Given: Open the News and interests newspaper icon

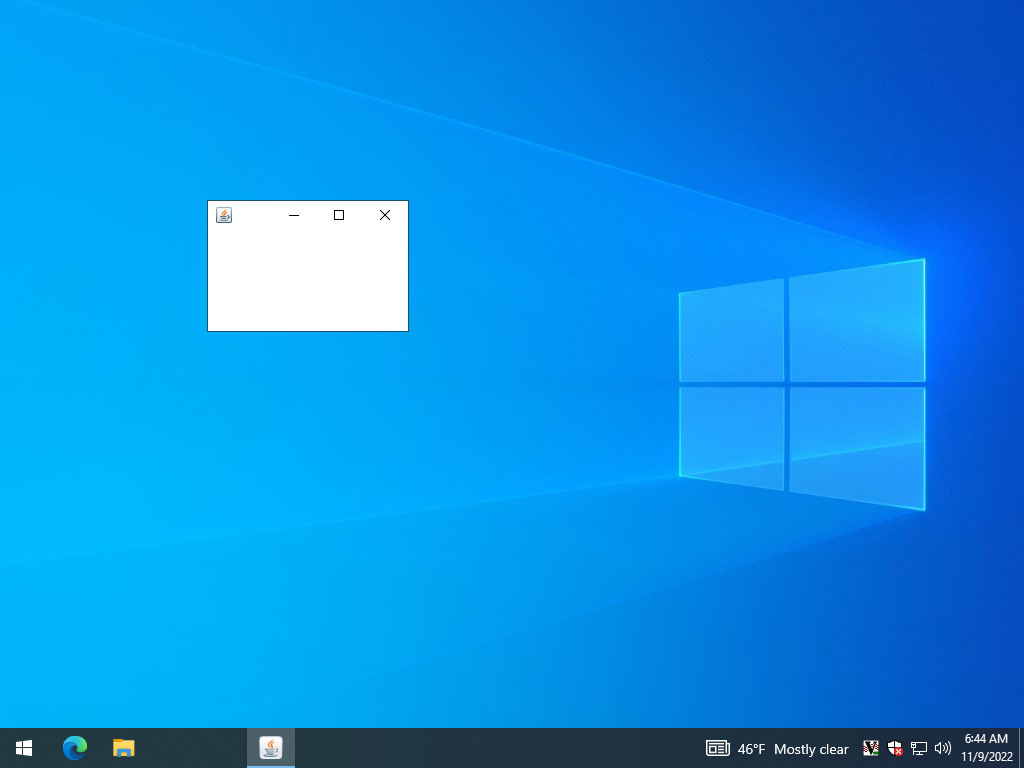Looking at the screenshot, I should (x=717, y=748).
